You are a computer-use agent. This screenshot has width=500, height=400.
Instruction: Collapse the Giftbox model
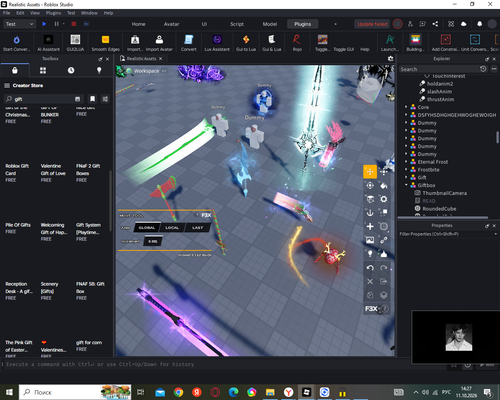[x=406, y=185]
